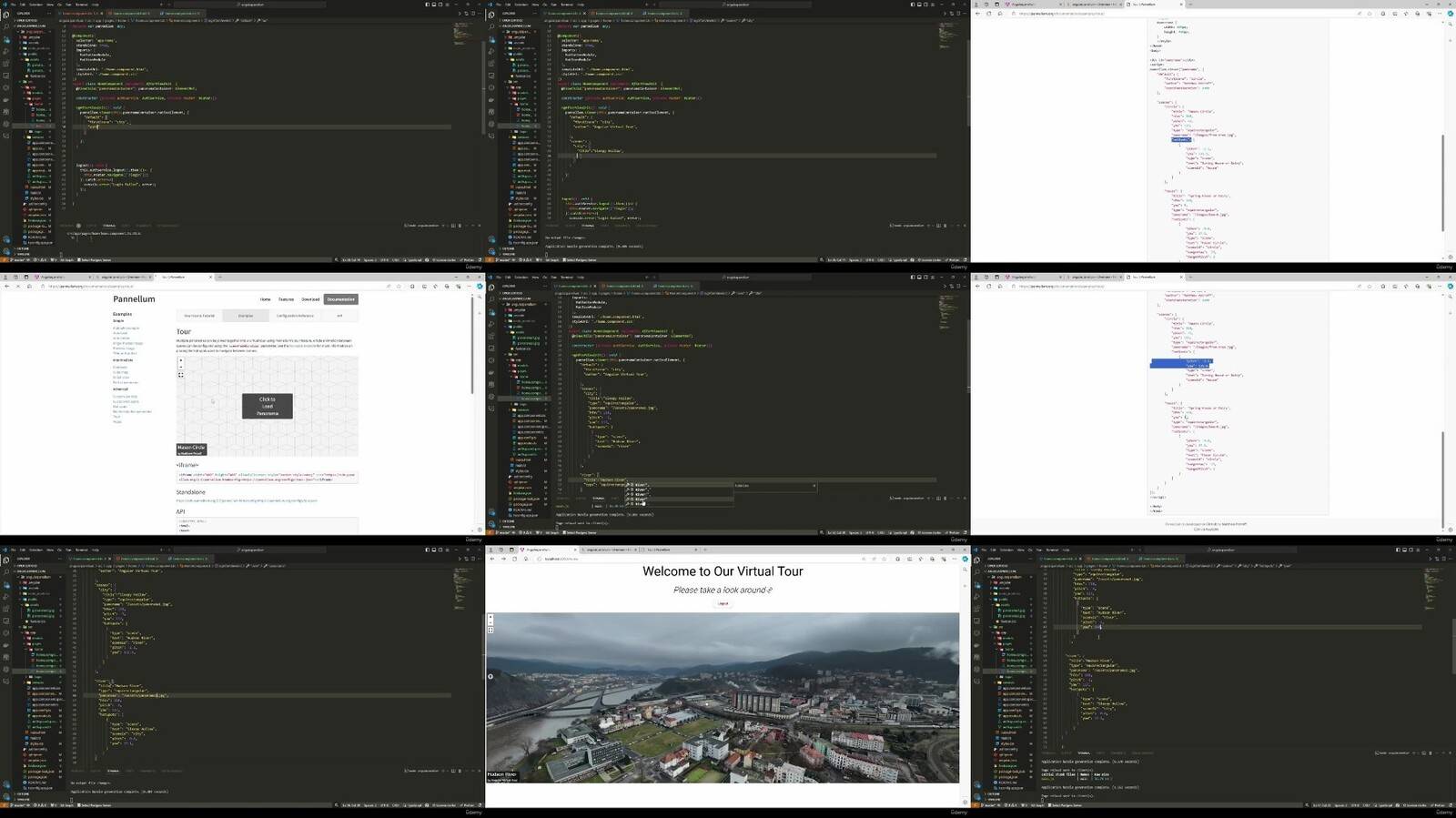Screen dimensions: 1456x818
Task: Select Terminal panel tab in bottom-left VS Code frame
Action: pyautogui.click(x=113, y=771)
